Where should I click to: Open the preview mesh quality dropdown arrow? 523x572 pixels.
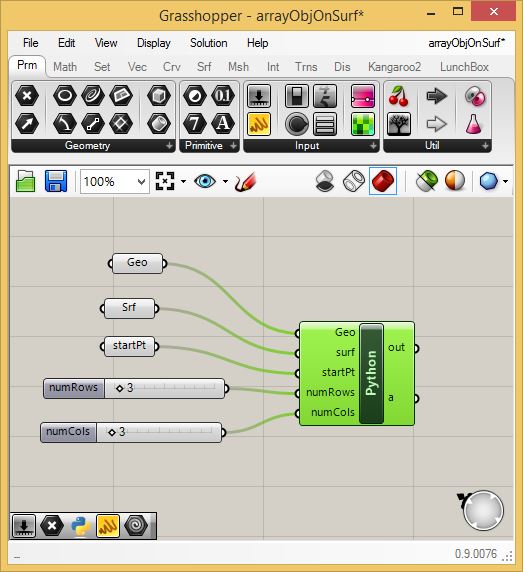tap(505, 181)
